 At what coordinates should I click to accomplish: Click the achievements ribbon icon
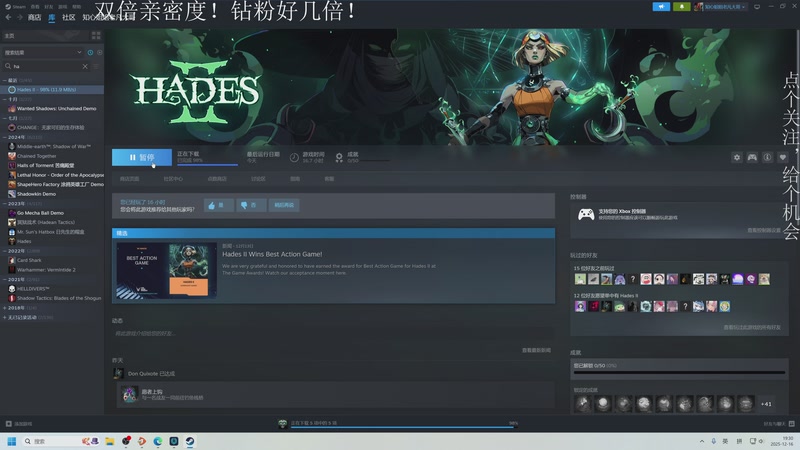point(339,158)
